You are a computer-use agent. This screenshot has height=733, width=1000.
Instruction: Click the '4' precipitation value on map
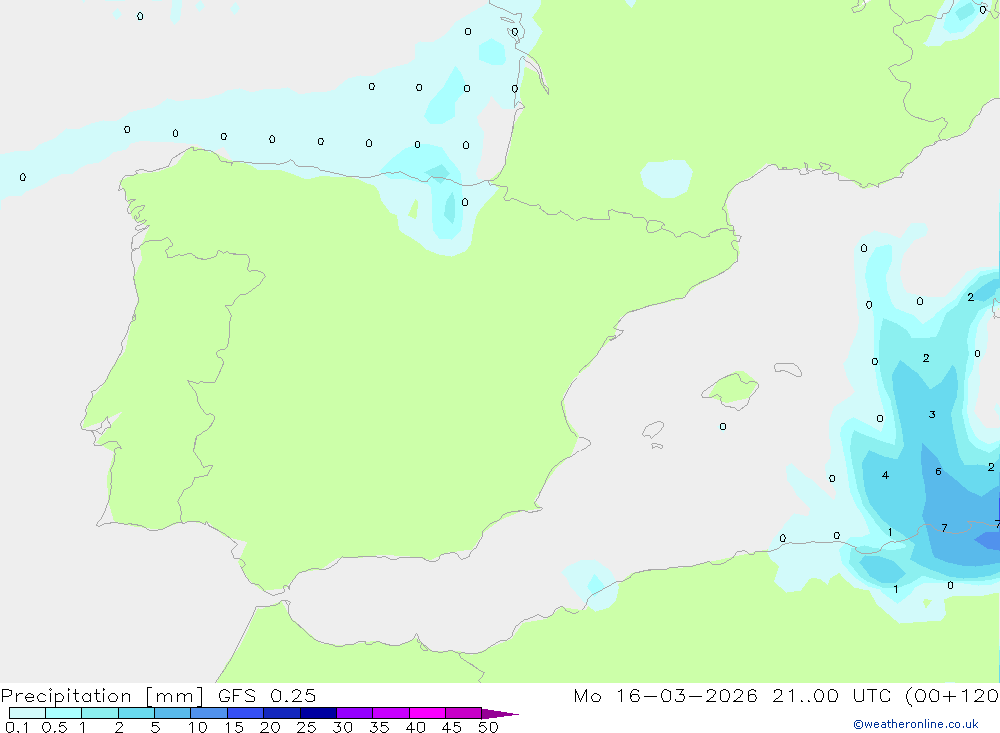(x=885, y=475)
